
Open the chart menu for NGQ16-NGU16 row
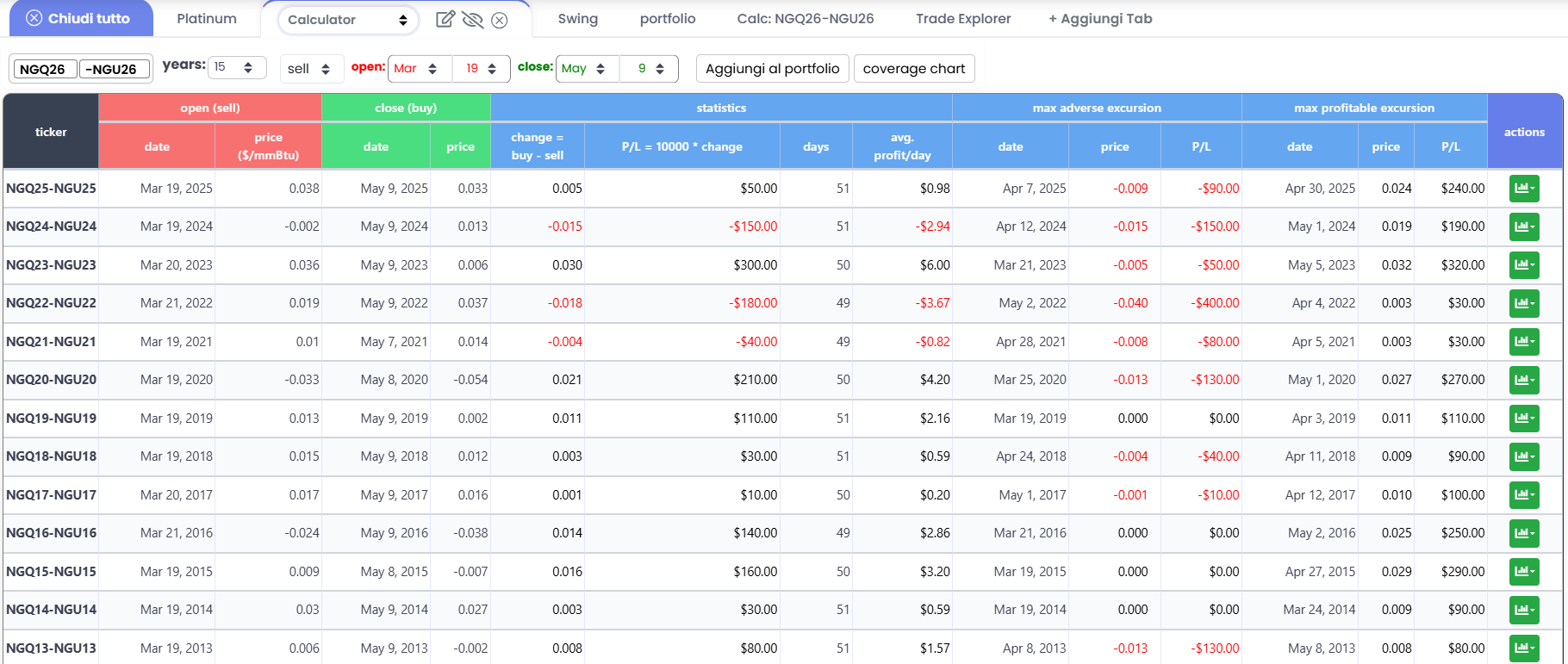click(1524, 533)
